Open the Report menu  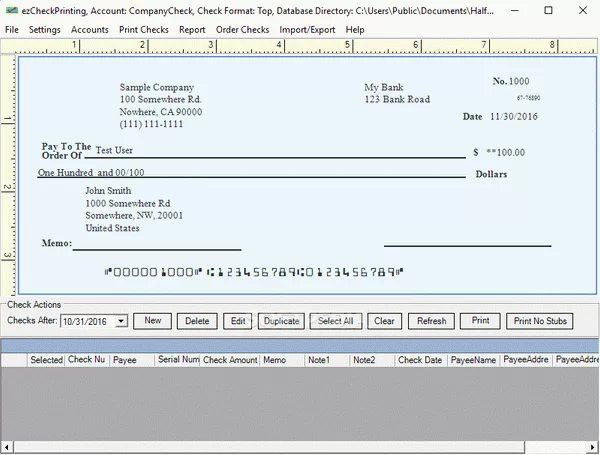(x=192, y=30)
